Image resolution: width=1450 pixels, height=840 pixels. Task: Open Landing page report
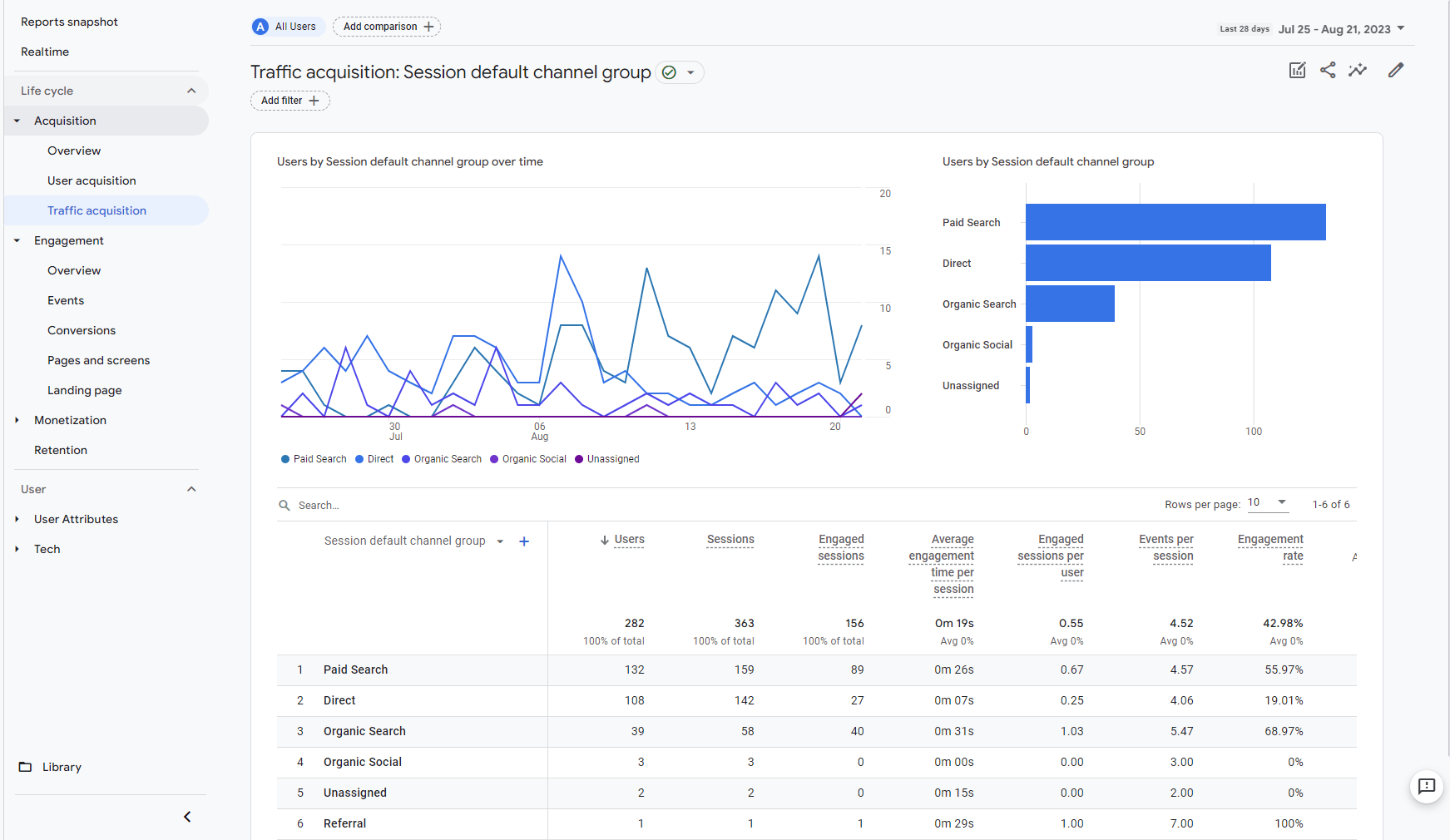point(84,390)
